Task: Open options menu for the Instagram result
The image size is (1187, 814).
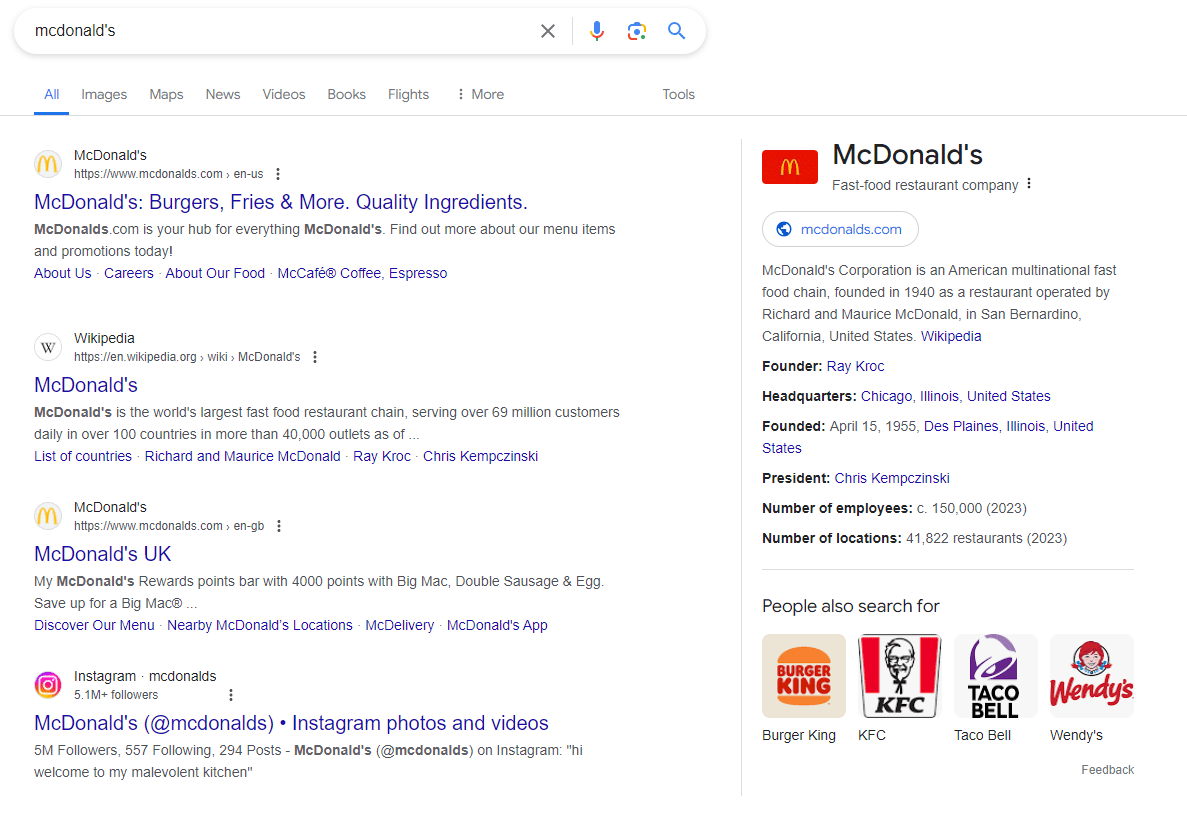Action: coord(231,695)
